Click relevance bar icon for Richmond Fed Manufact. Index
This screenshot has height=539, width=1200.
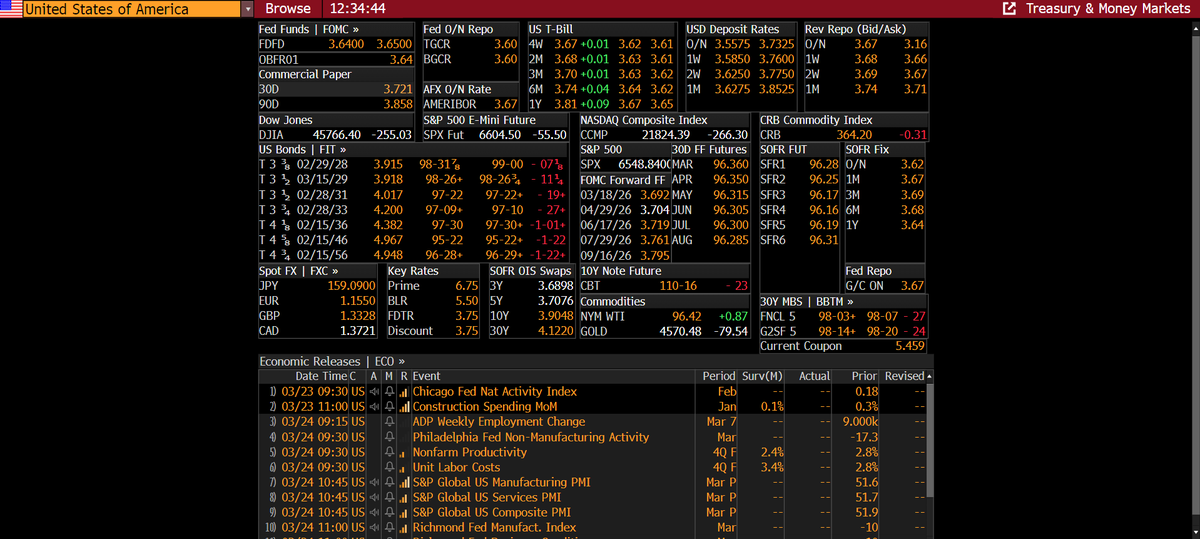pyautogui.click(x=404, y=527)
